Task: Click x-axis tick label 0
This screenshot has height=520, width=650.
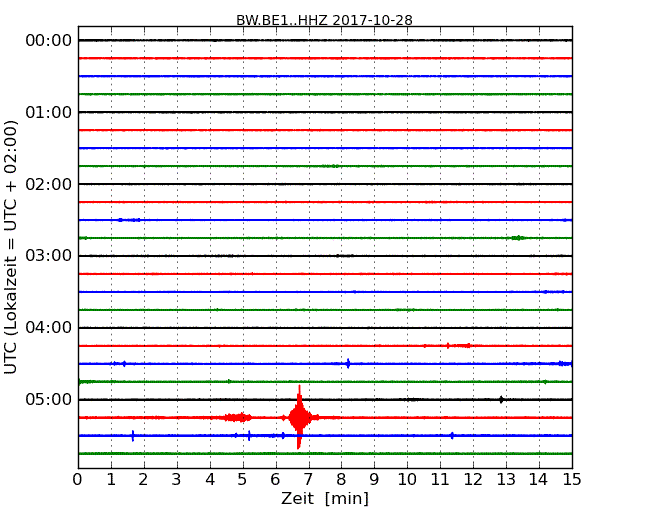Action: pos(78,479)
